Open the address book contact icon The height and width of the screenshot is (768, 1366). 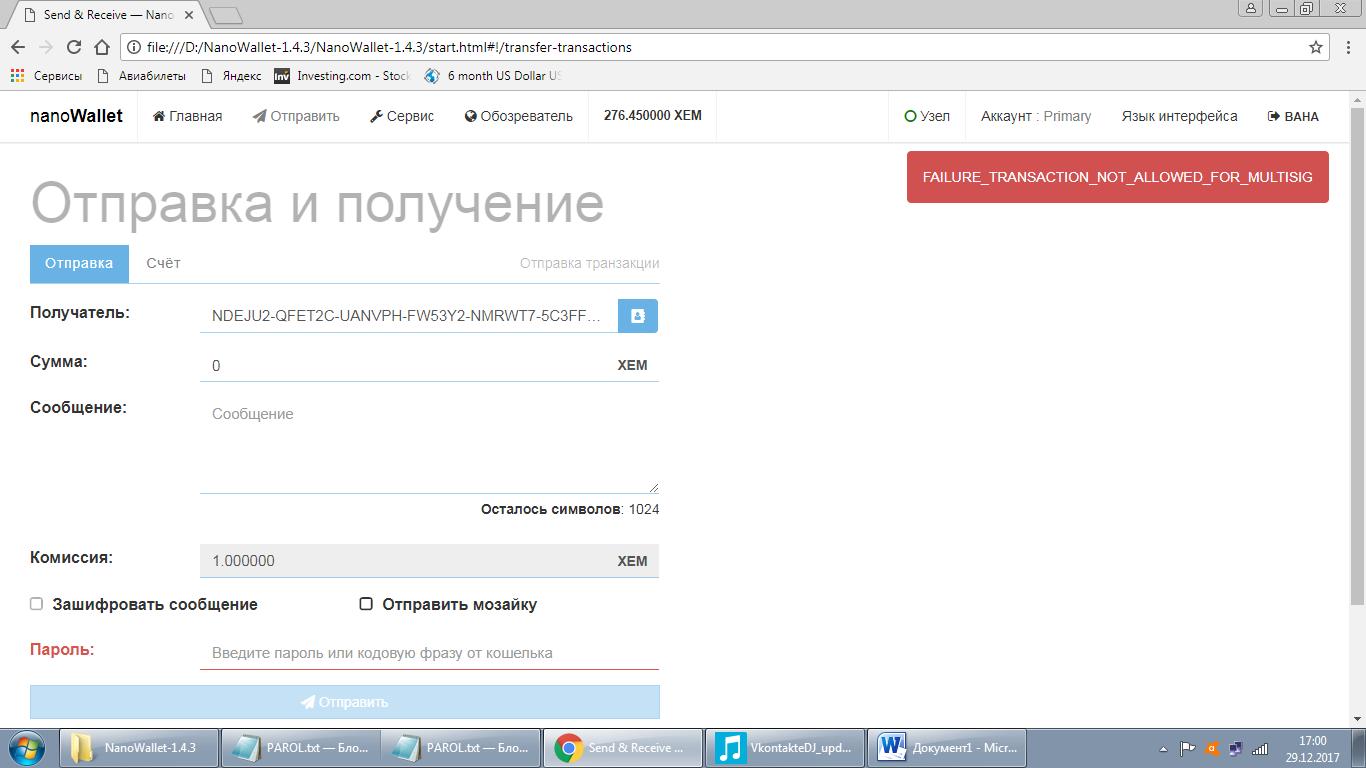pyautogui.click(x=637, y=316)
